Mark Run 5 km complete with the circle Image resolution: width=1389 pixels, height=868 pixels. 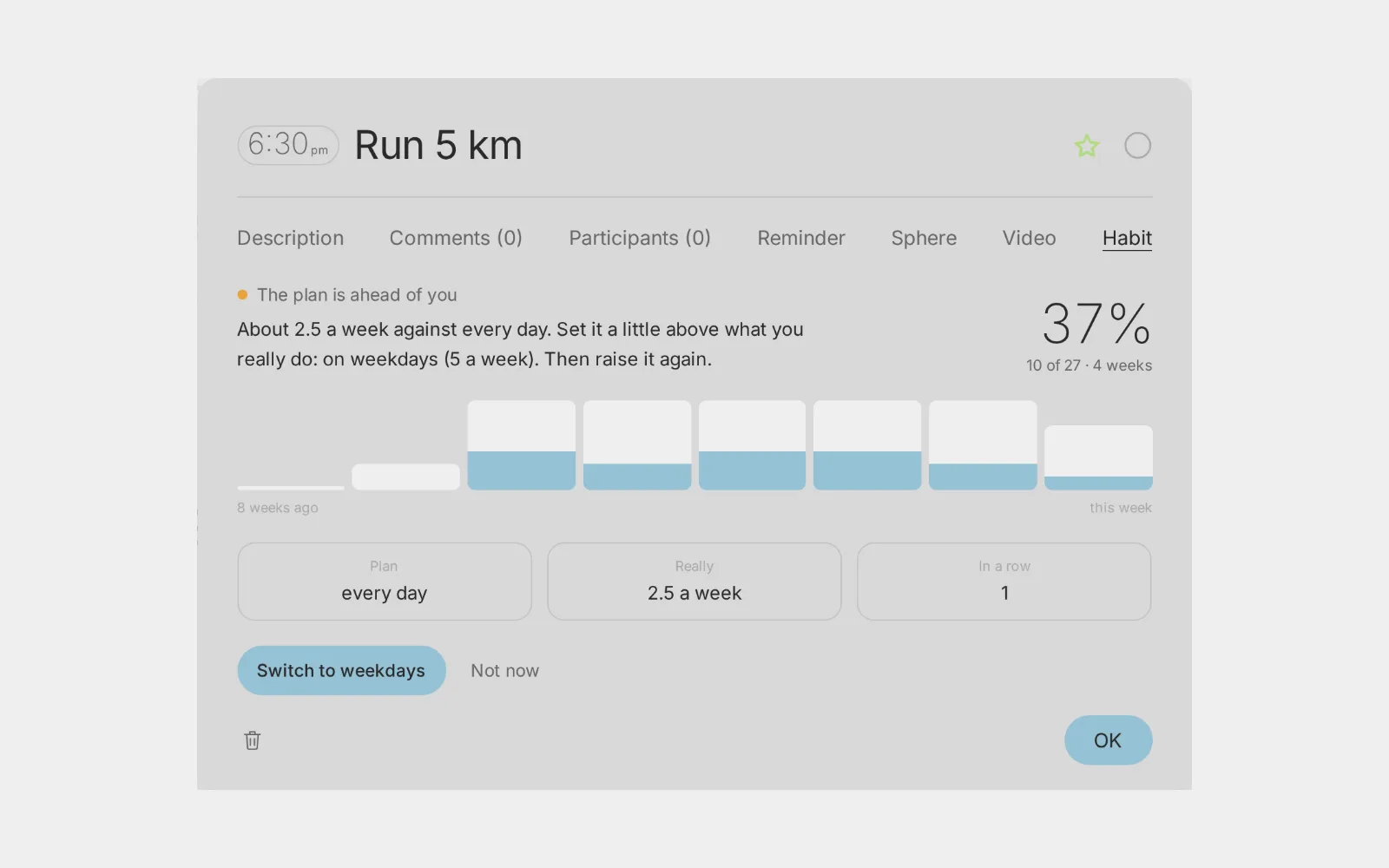pos(1138,146)
